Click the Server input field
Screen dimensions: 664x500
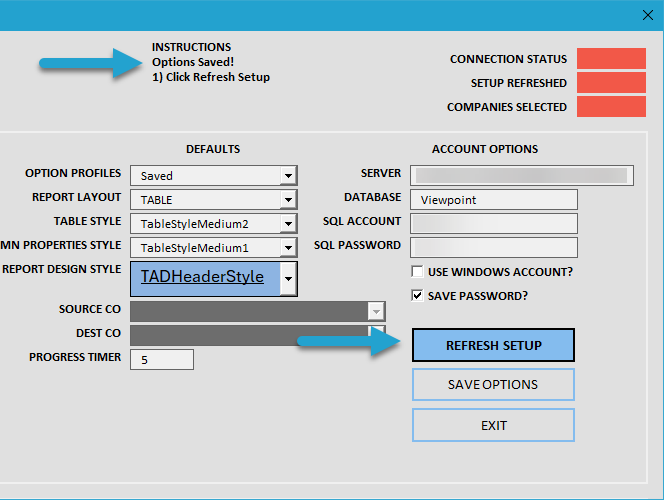(522, 175)
